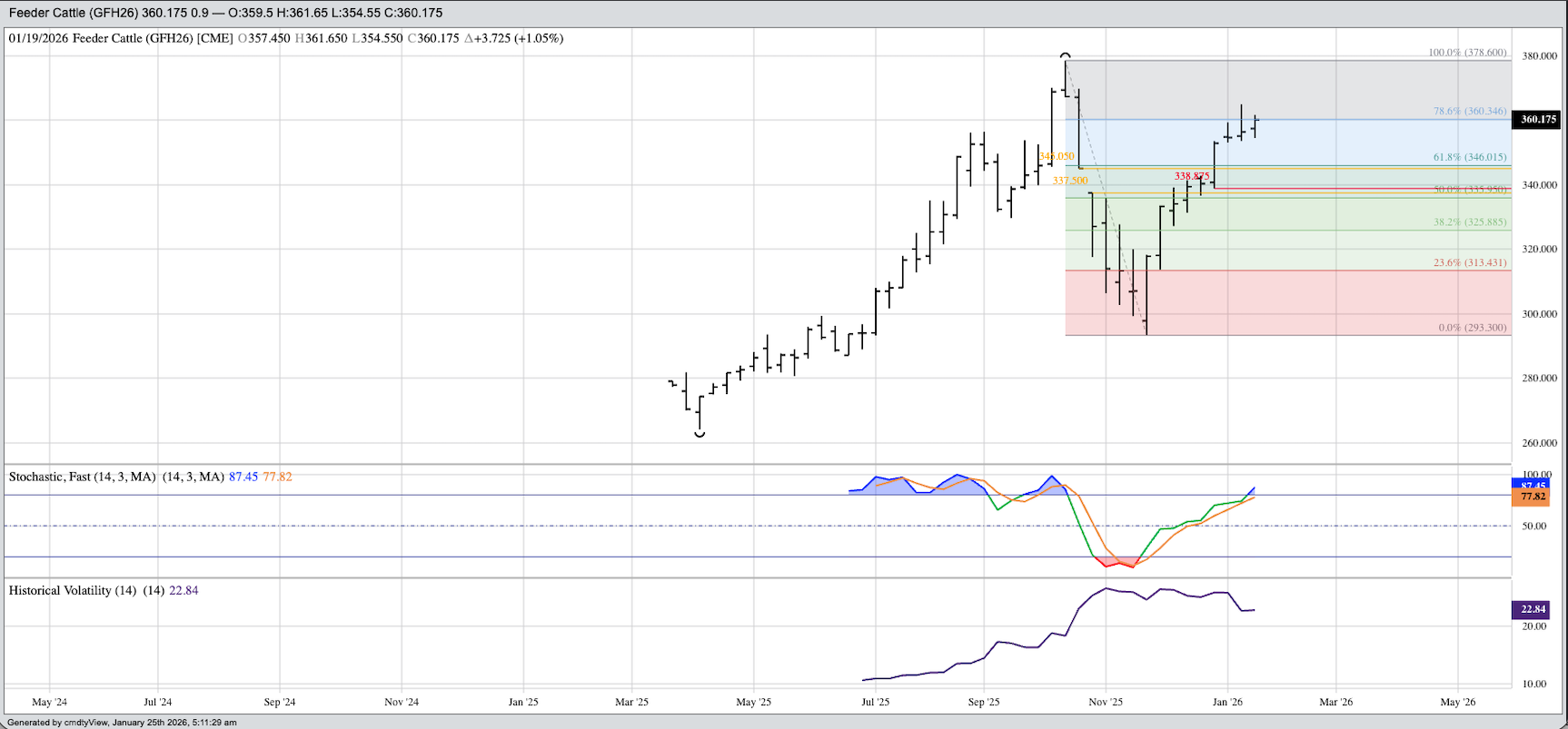Screen dimensions: 1568x729
Task: Click the purple 22.84 volatility value tag
Action: (1533, 609)
